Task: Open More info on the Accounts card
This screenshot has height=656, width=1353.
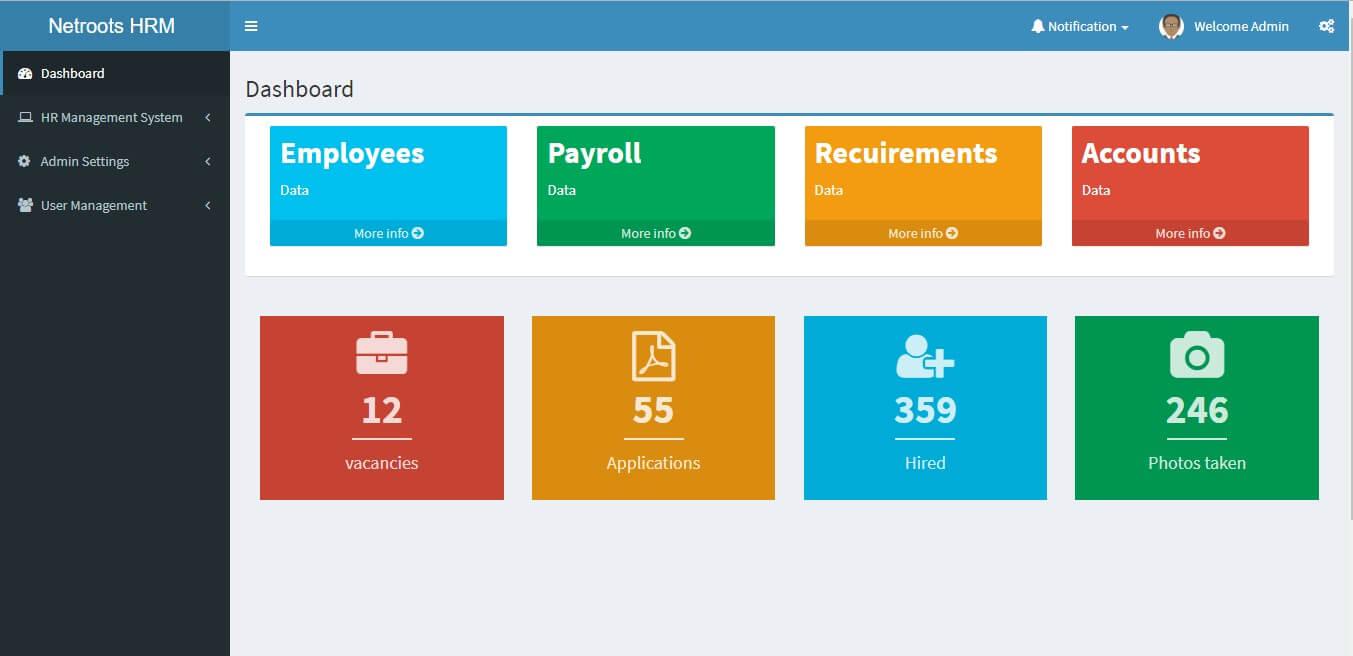Action: click(1190, 233)
